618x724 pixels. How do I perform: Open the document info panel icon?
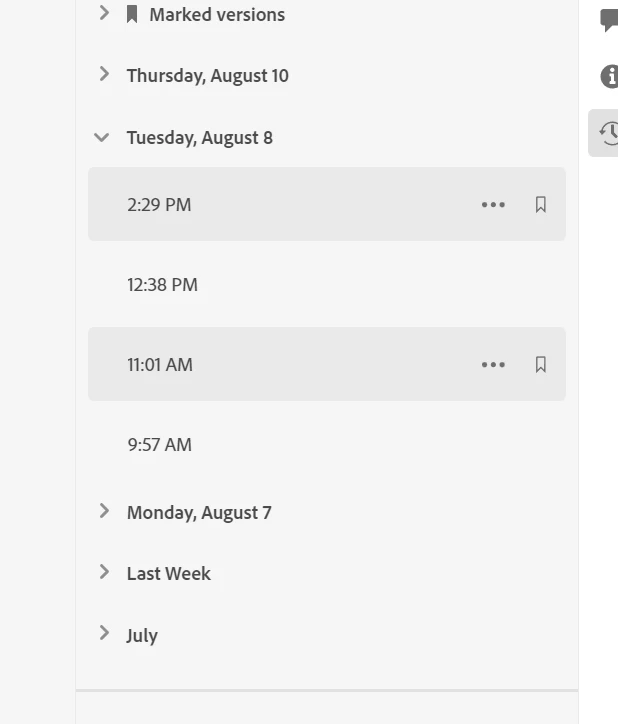(610, 76)
